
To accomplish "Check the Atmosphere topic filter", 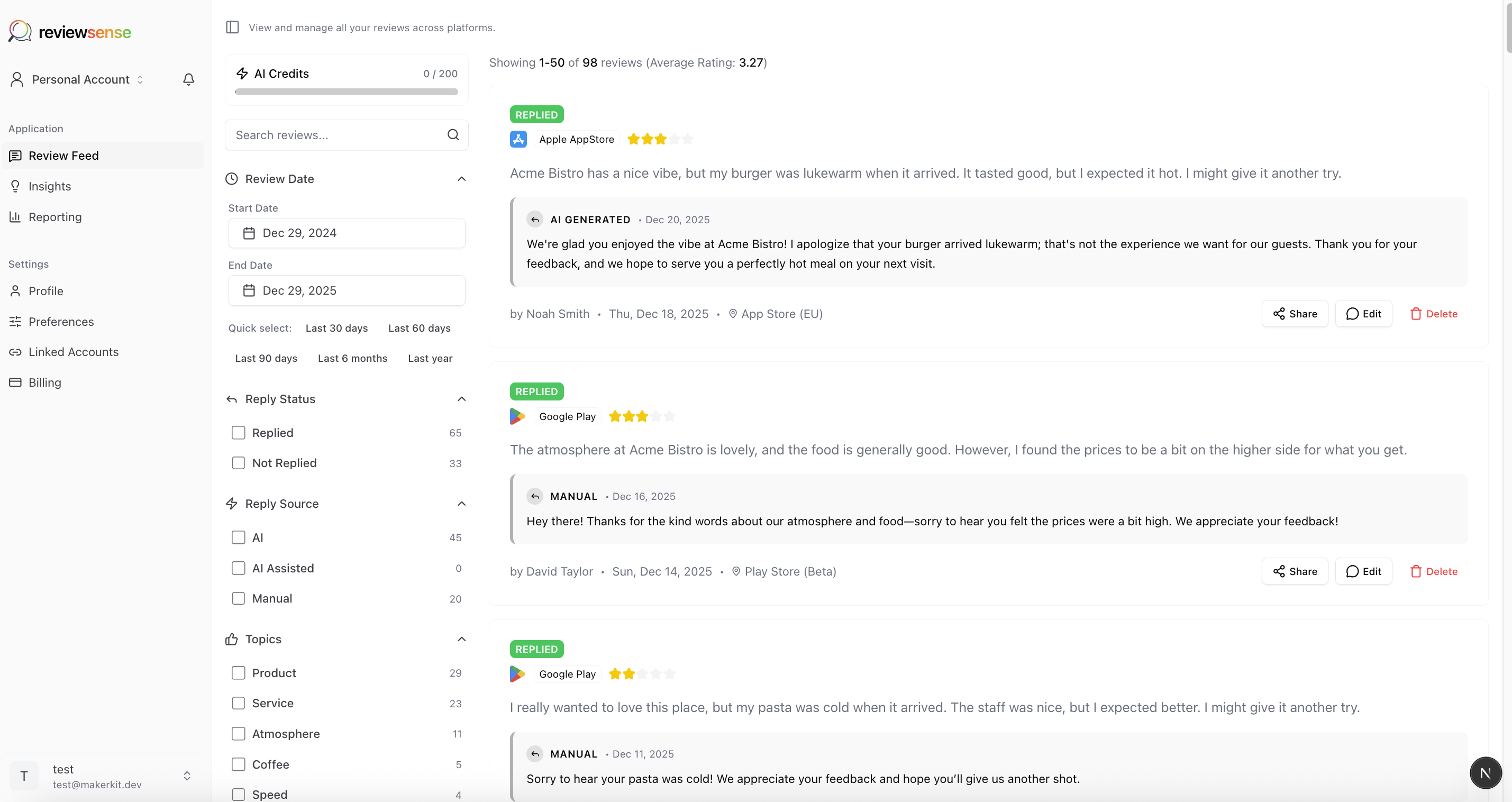I will [x=239, y=733].
